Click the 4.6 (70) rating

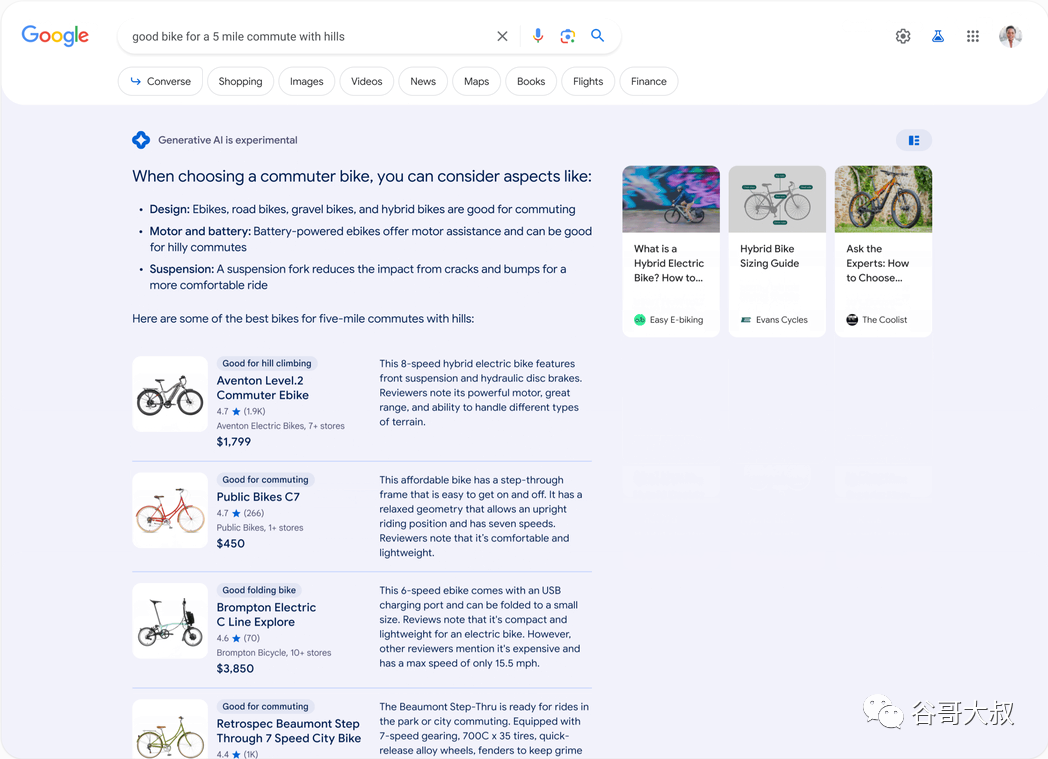[238, 638]
